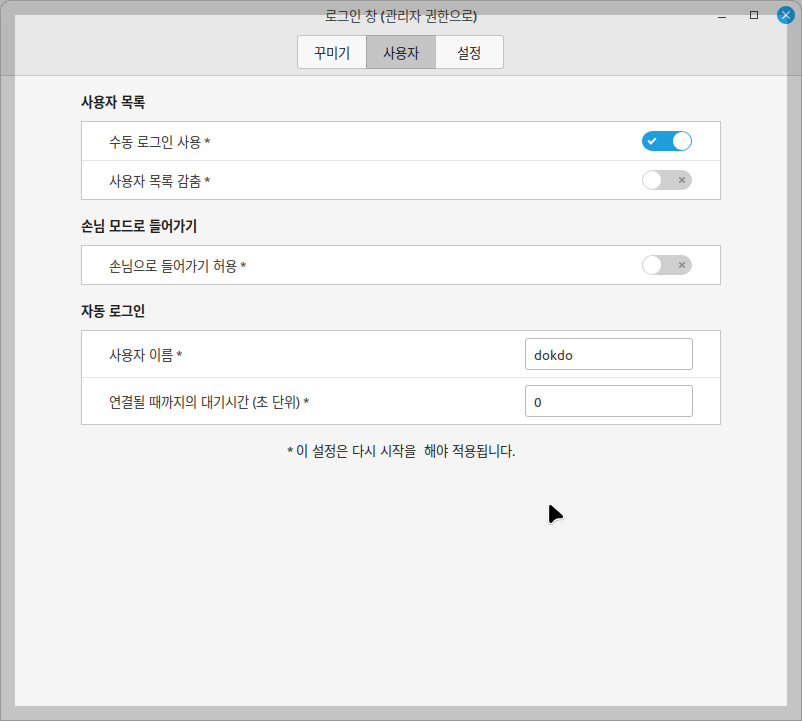
Task: Maximize the 로그인 창 window
Action: [754, 15]
